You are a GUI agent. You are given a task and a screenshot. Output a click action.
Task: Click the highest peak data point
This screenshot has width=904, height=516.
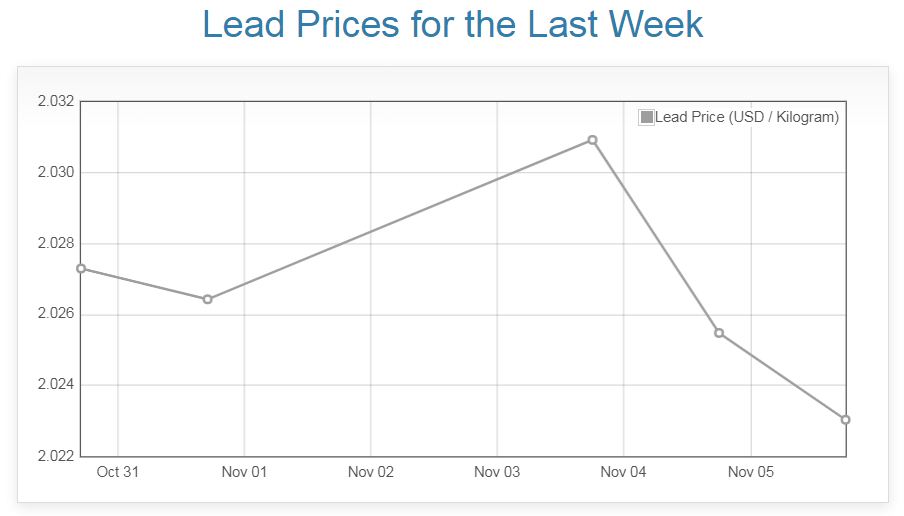click(x=592, y=140)
